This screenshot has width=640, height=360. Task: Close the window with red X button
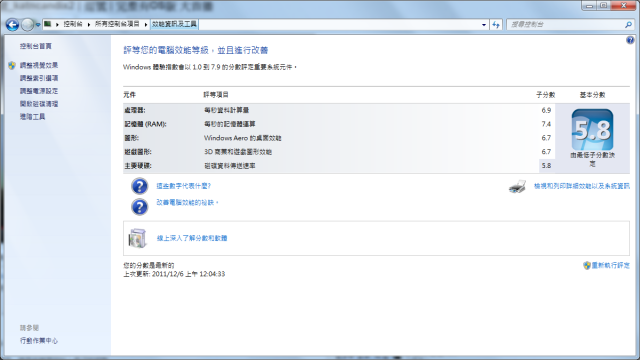[624, 6]
